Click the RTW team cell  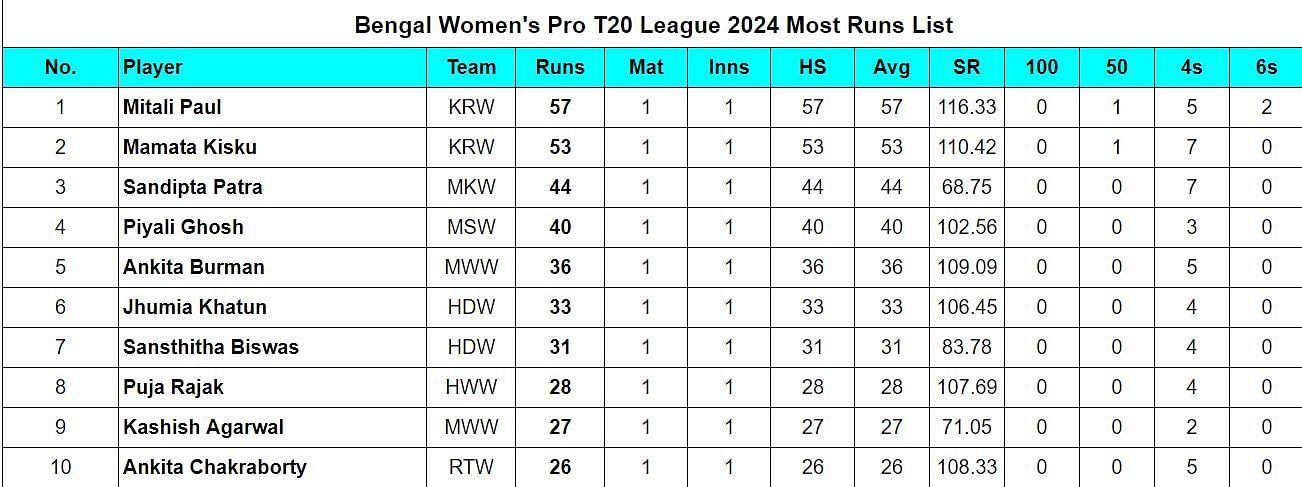point(471,467)
